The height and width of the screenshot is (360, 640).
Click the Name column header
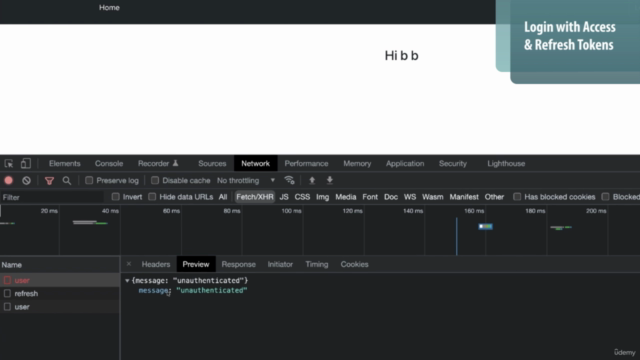[60, 264]
